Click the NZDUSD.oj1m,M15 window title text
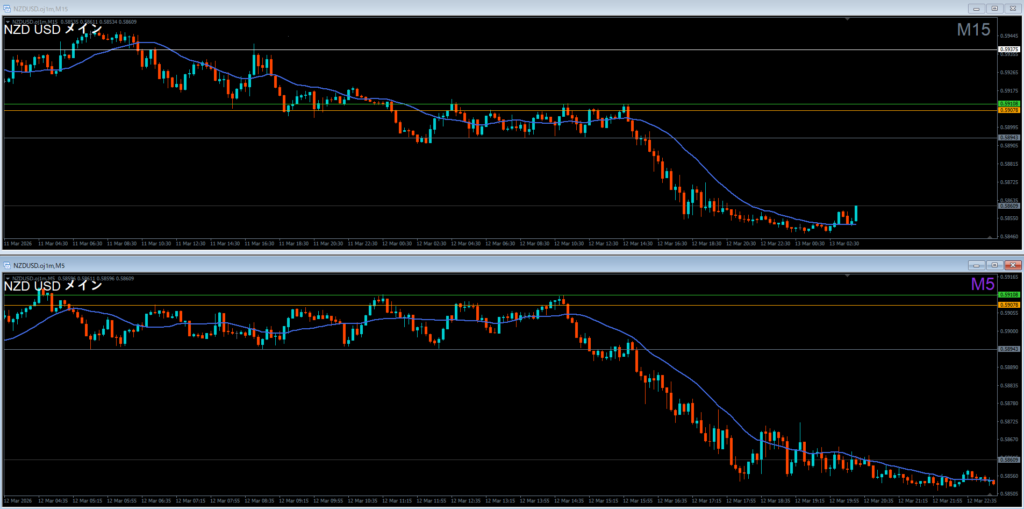This screenshot has height=509, width=1024. pos(39,8)
